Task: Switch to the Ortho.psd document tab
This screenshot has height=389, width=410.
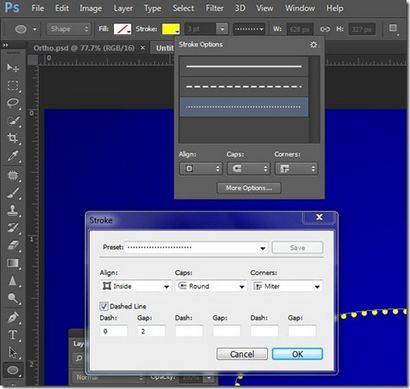Action: tap(84, 48)
